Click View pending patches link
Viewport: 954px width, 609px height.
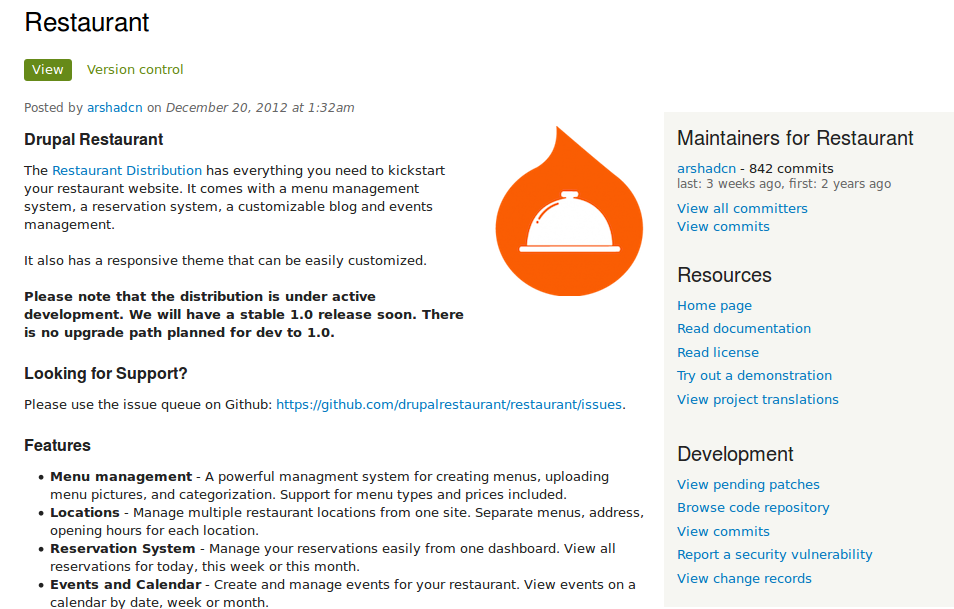tap(748, 485)
